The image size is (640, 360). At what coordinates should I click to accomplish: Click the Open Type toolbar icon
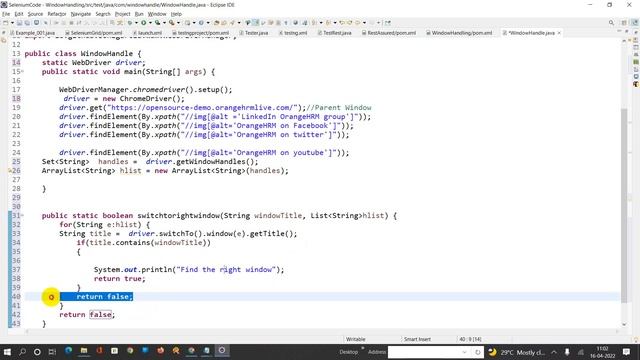(x=217, y=23)
